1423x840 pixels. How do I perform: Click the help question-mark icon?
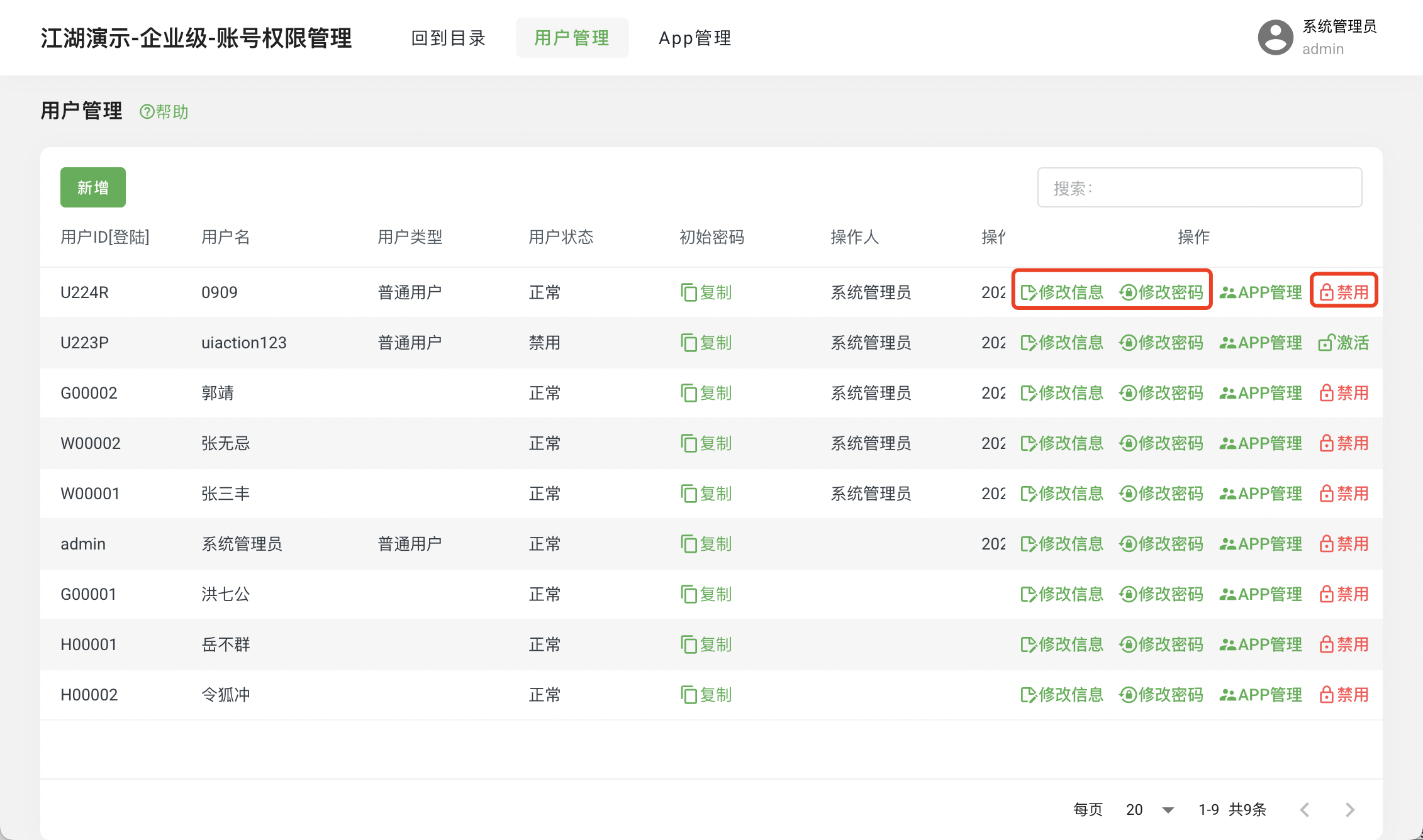click(147, 112)
